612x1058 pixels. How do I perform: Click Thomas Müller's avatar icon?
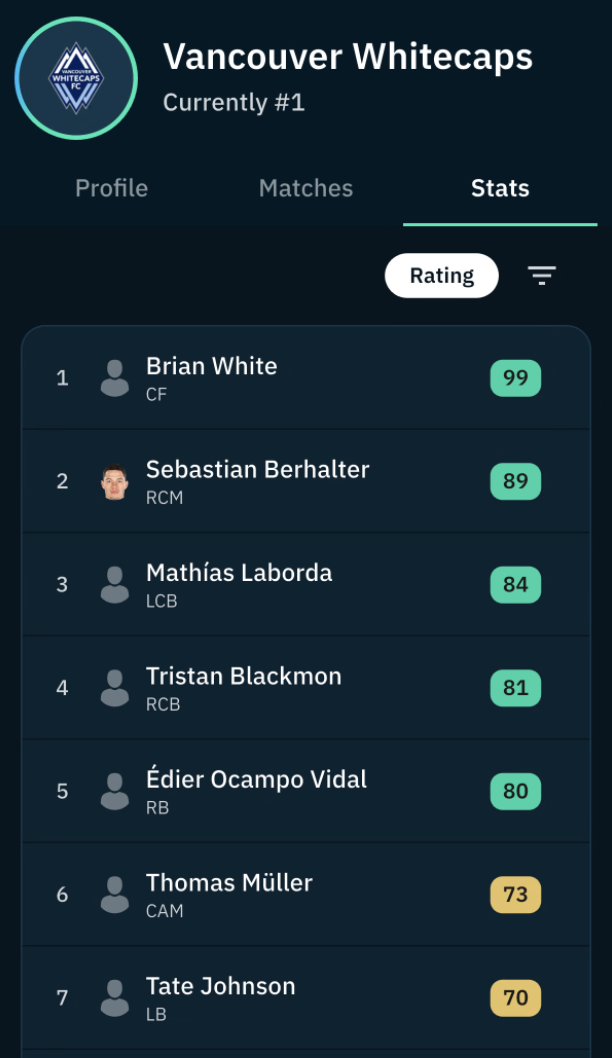(x=115, y=894)
